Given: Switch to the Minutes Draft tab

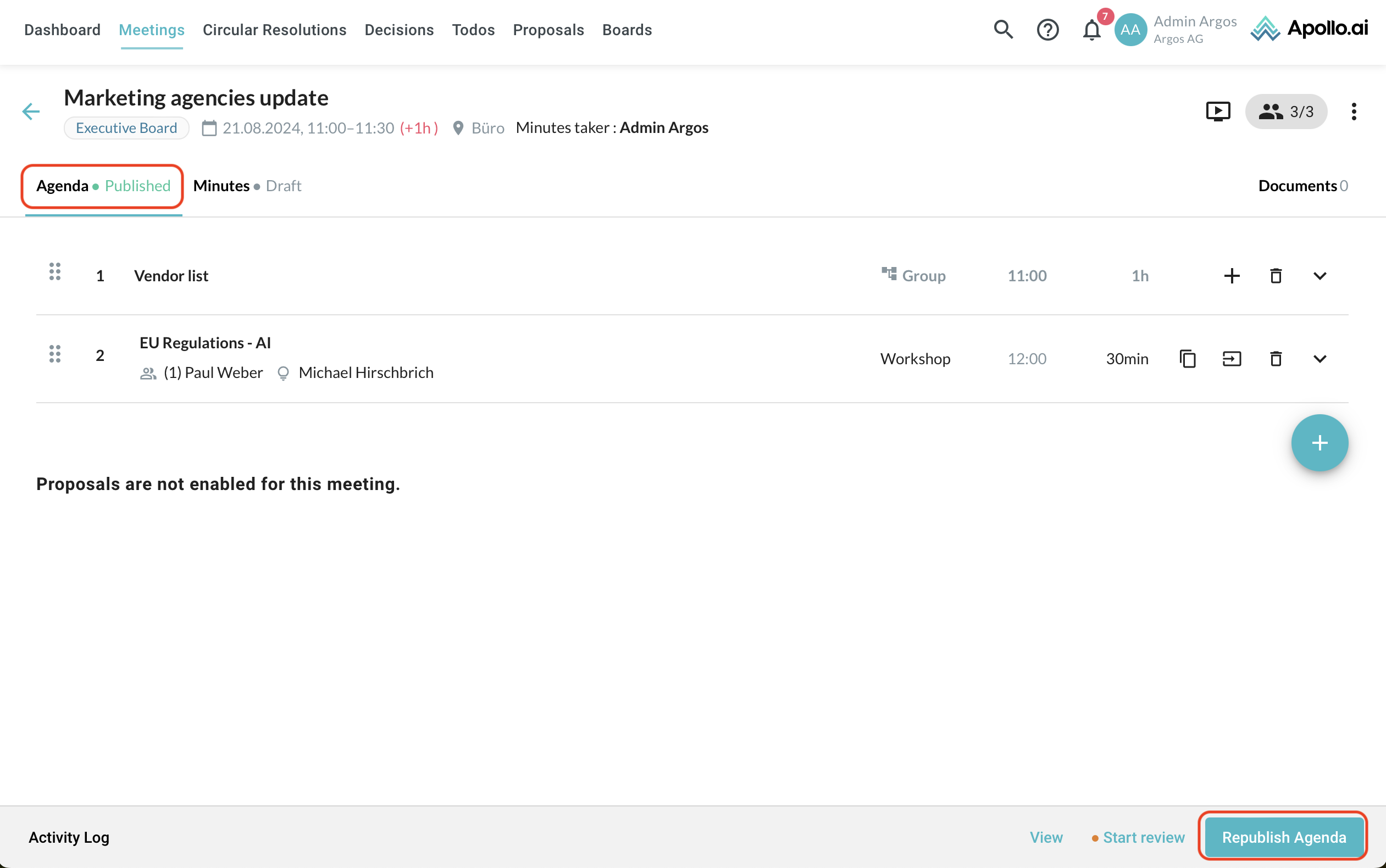Looking at the screenshot, I should tap(247, 186).
